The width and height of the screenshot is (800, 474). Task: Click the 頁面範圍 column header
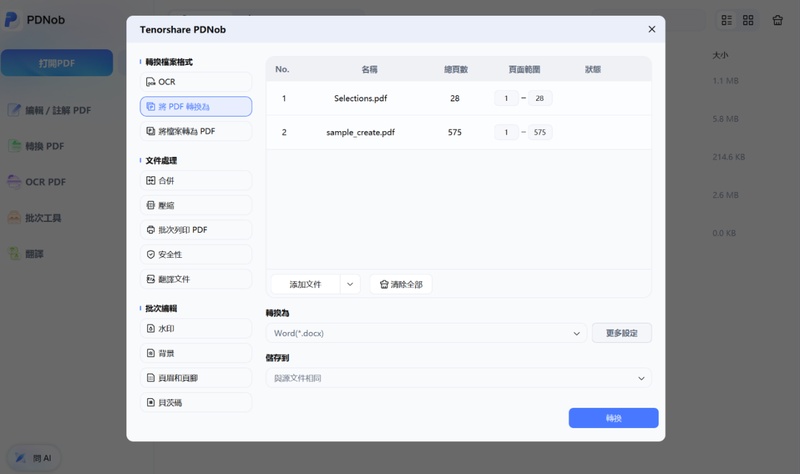tap(524, 69)
